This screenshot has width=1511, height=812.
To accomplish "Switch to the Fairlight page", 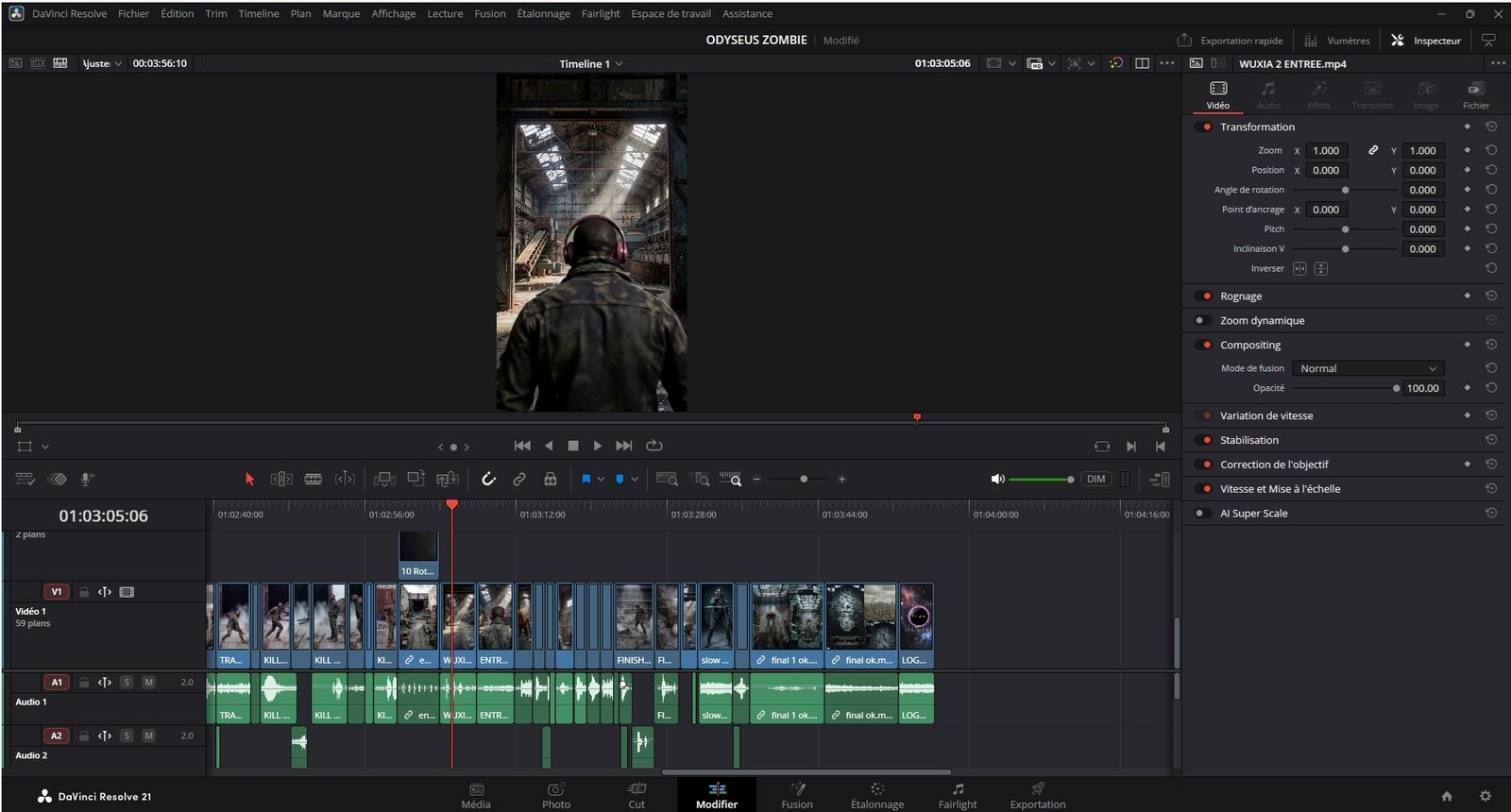I will point(958,796).
